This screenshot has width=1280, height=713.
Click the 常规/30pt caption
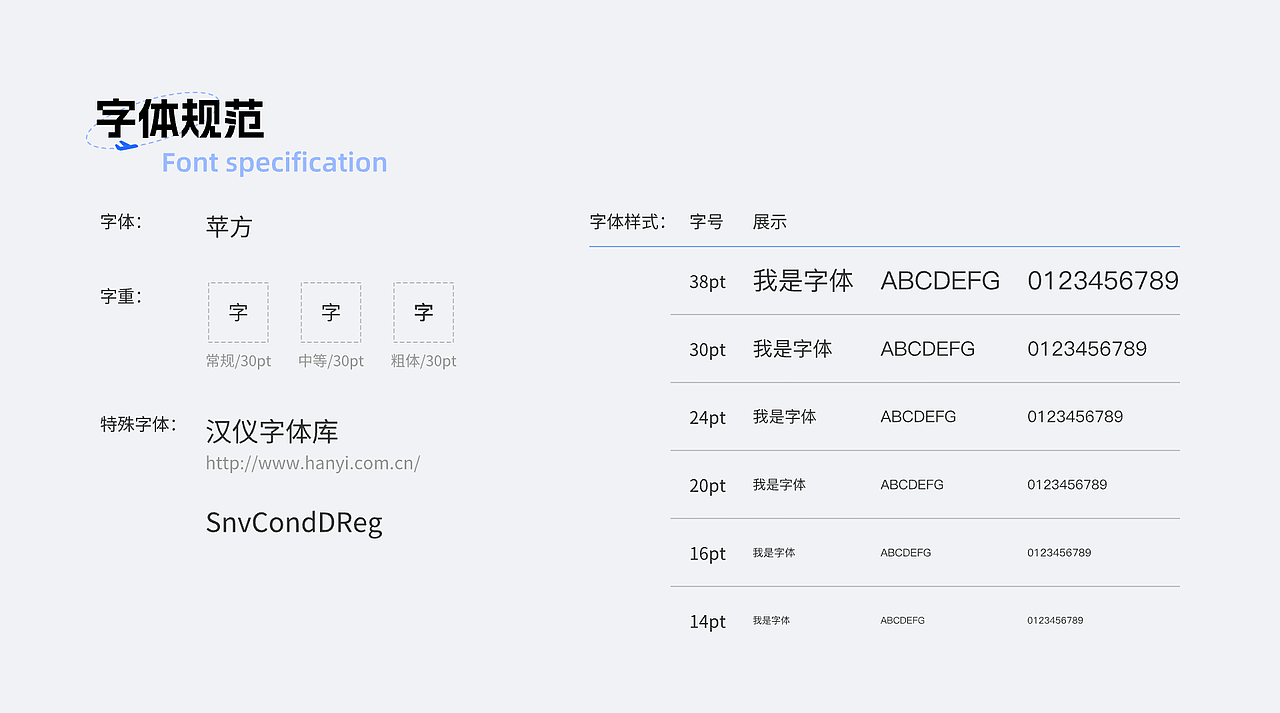[238, 361]
